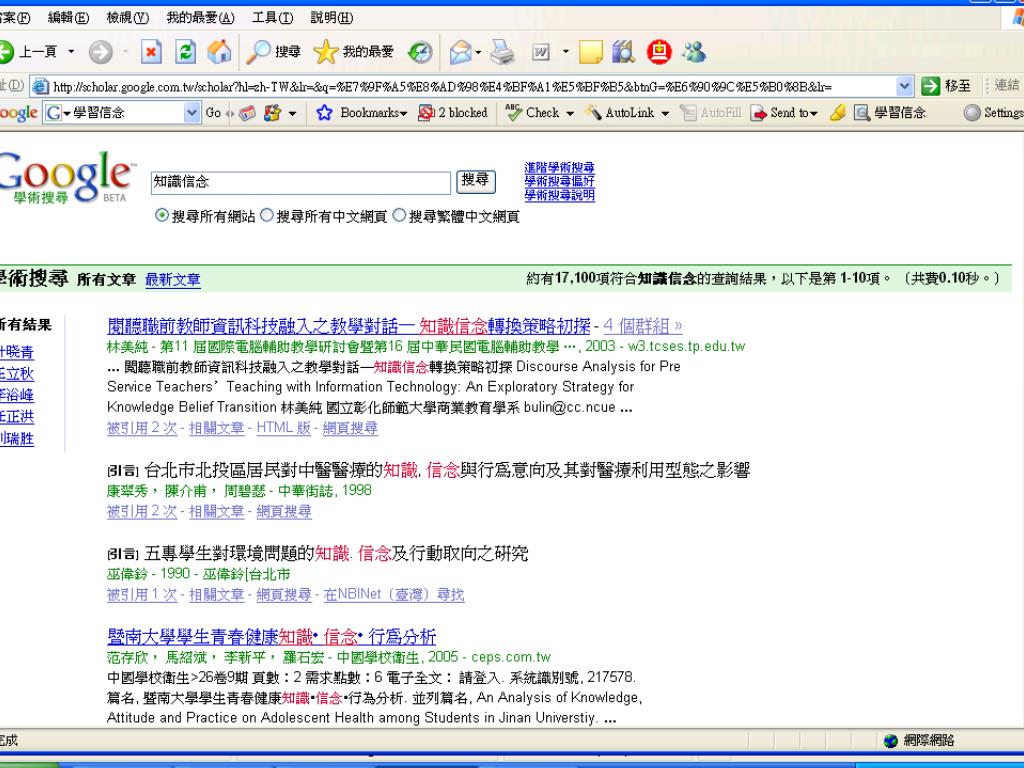Image resolution: width=1024 pixels, height=768 pixels.
Task: Click the 學習信念 find-word button on the toolbar
Action: point(889,113)
